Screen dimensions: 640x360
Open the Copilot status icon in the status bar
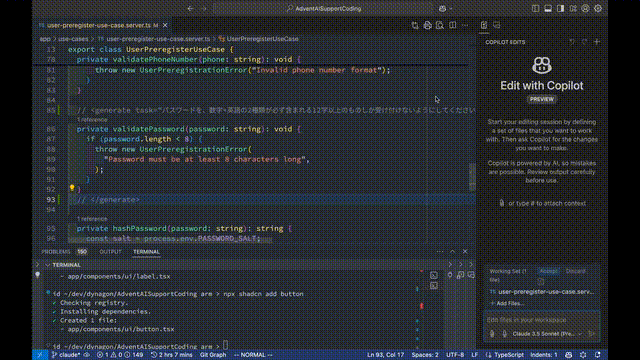point(569,355)
